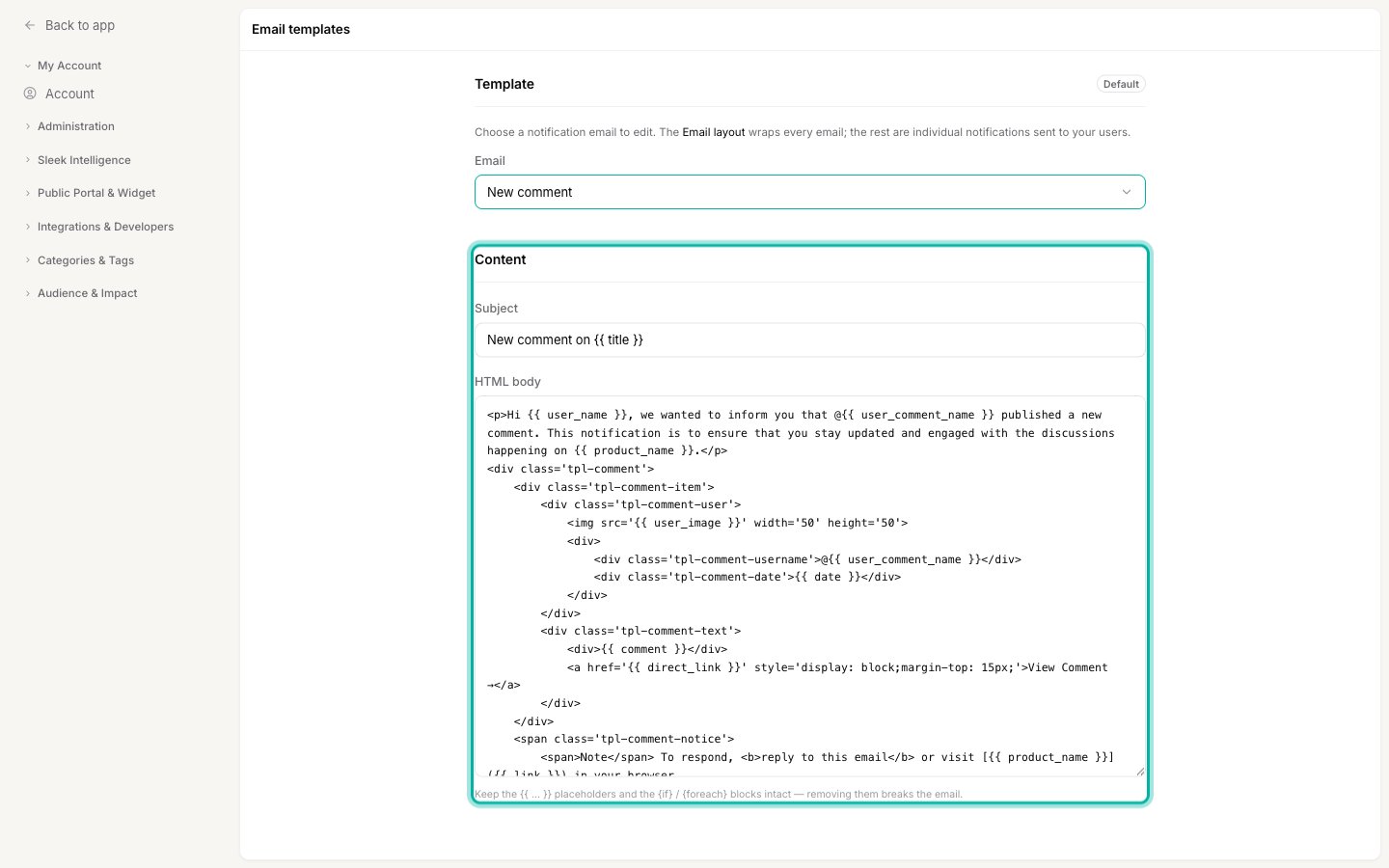The image size is (1389, 868).
Task: Click inside the HTML body textarea
Action: click(809, 585)
